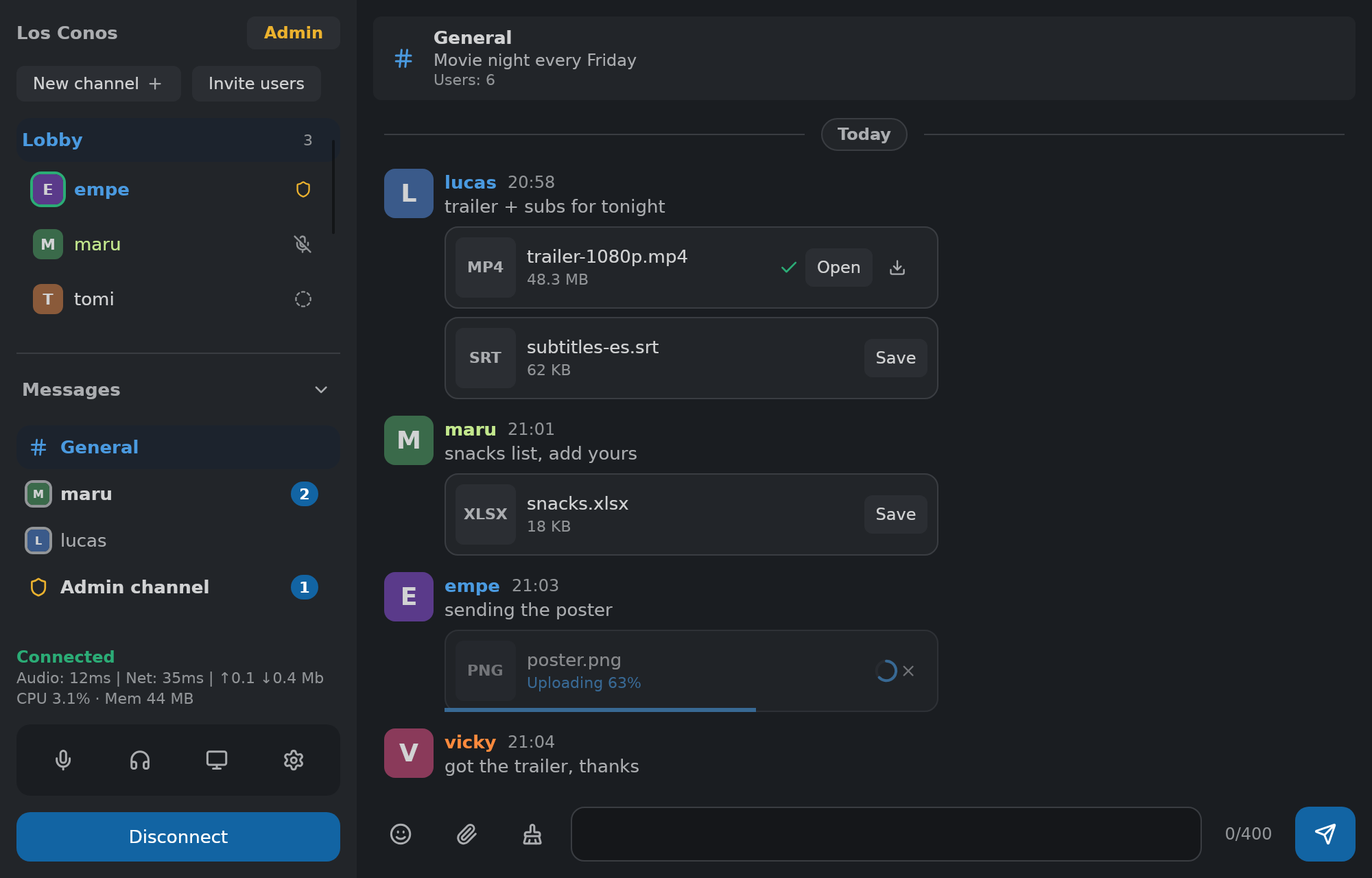
Task: Disconnect from the server
Action: (x=178, y=837)
